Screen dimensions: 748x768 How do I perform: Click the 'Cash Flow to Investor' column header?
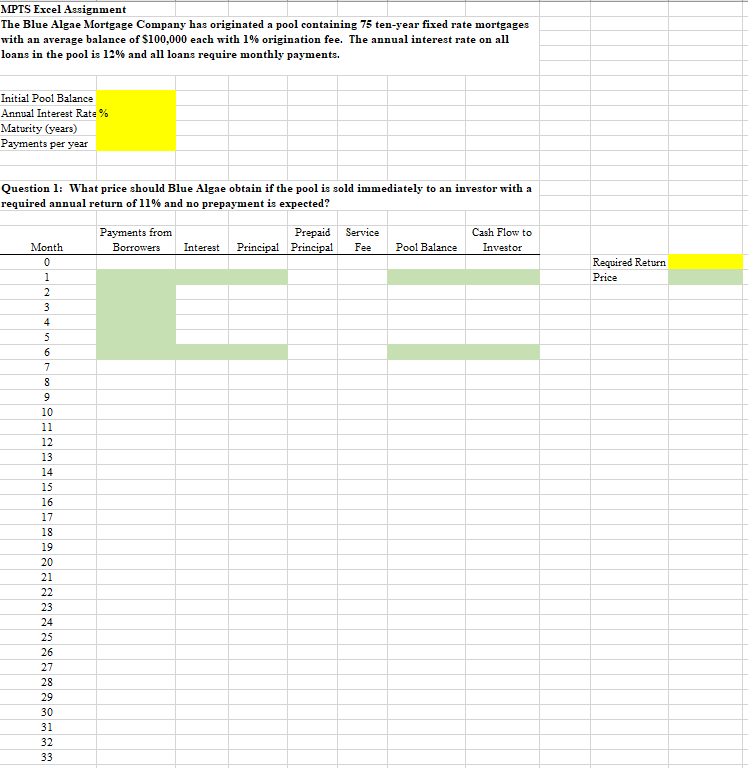[x=502, y=240]
